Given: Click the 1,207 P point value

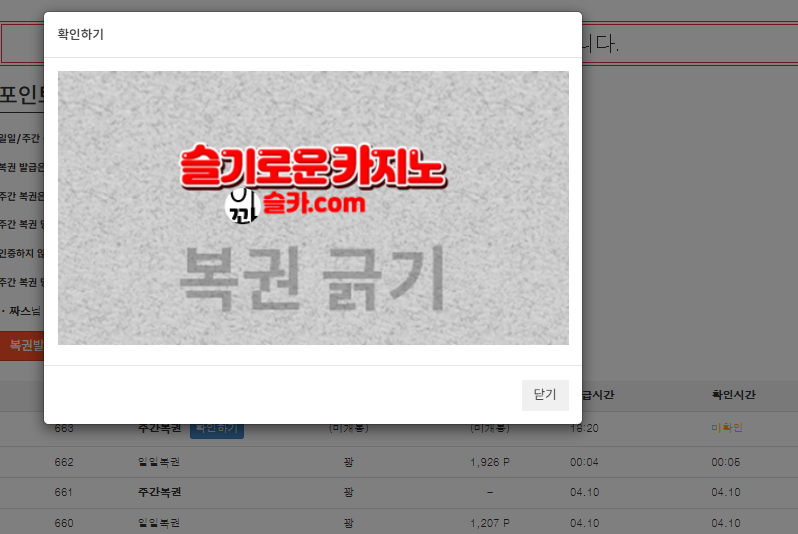Looking at the screenshot, I should pyautogui.click(x=490, y=523).
